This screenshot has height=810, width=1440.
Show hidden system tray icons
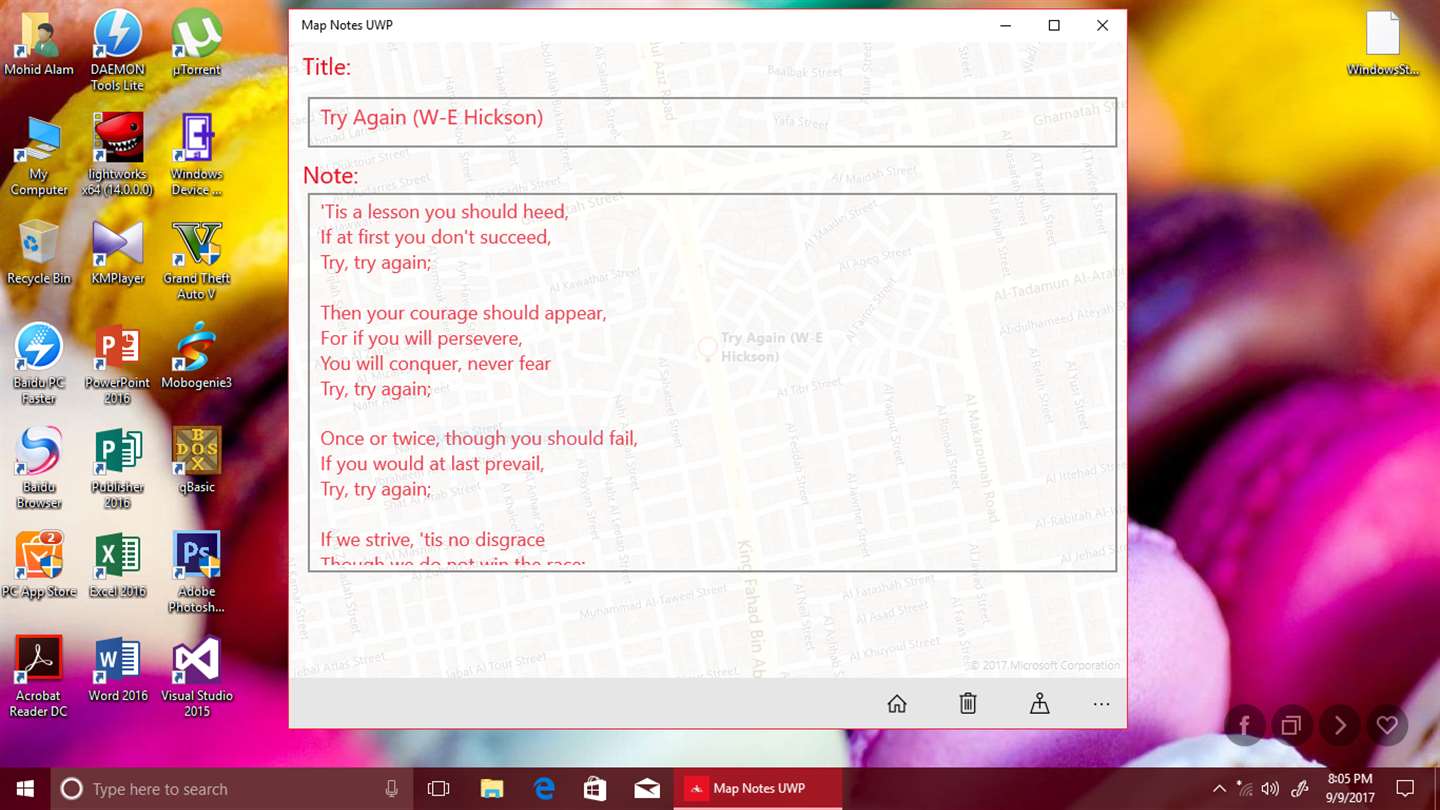point(1219,789)
